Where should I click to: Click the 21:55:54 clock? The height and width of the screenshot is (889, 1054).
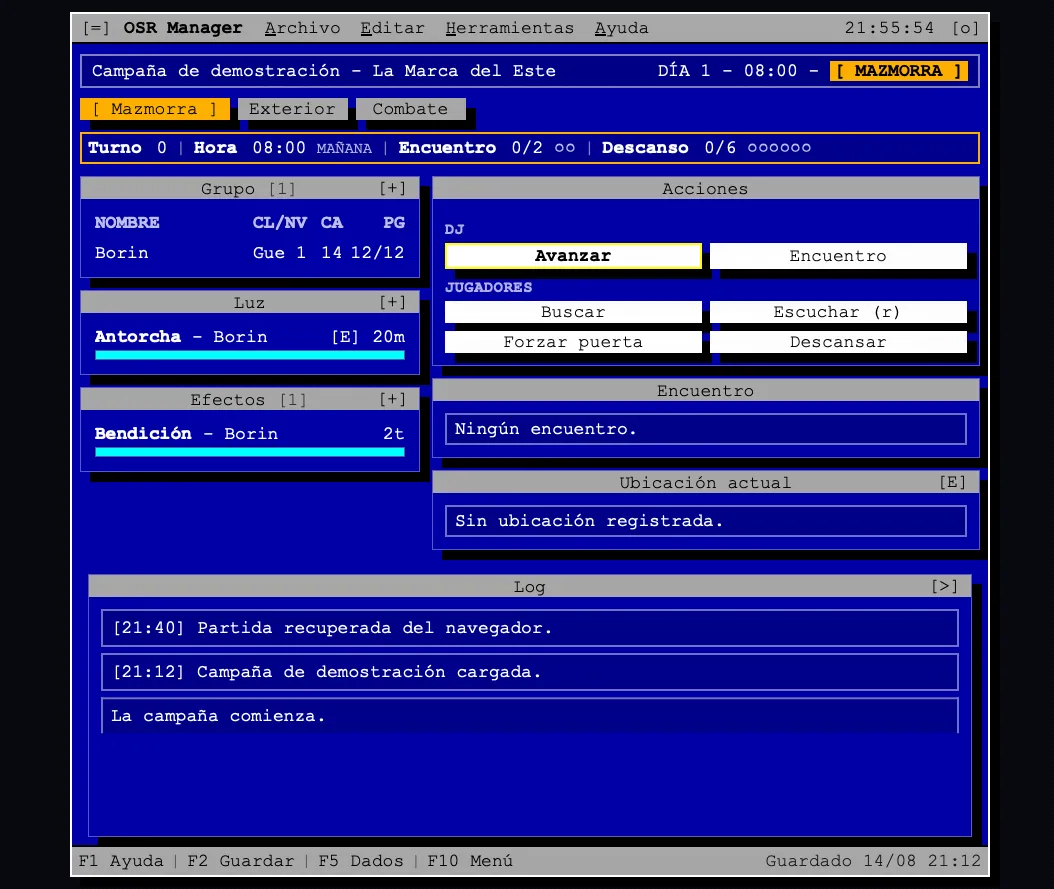pyautogui.click(x=889, y=28)
